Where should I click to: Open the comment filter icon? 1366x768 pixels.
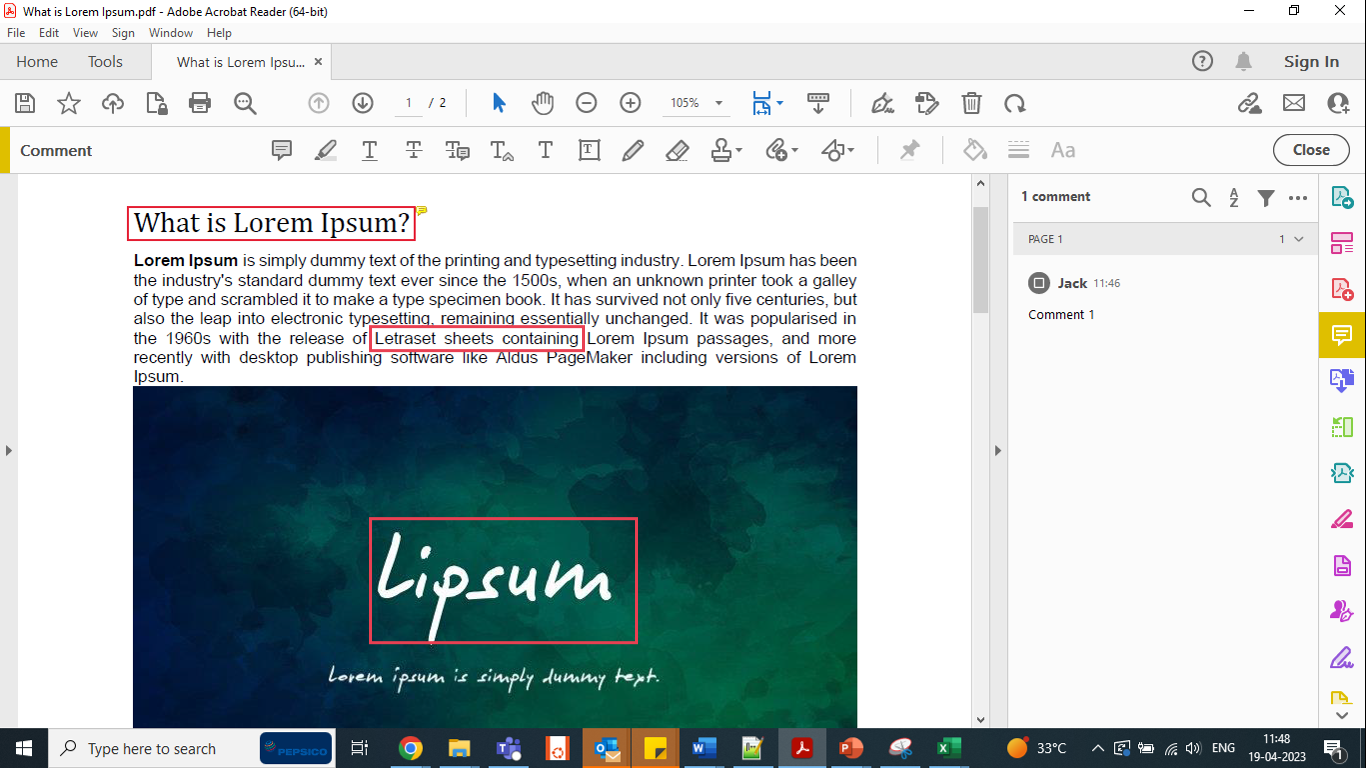tap(1266, 197)
